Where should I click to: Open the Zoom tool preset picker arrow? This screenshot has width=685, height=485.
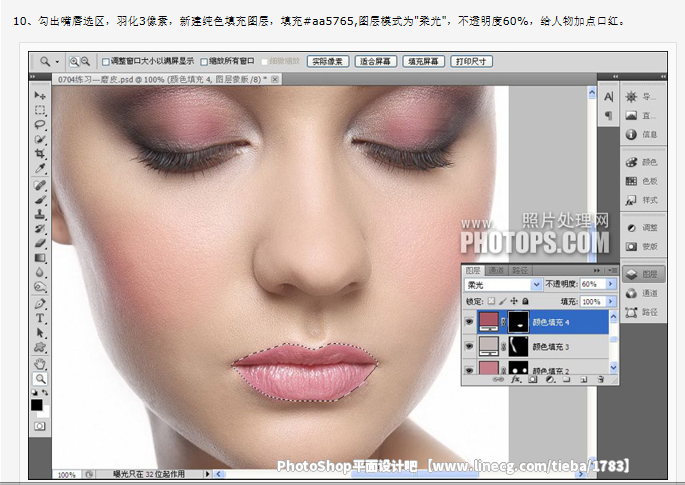pyautogui.click(x=57, y=62)
